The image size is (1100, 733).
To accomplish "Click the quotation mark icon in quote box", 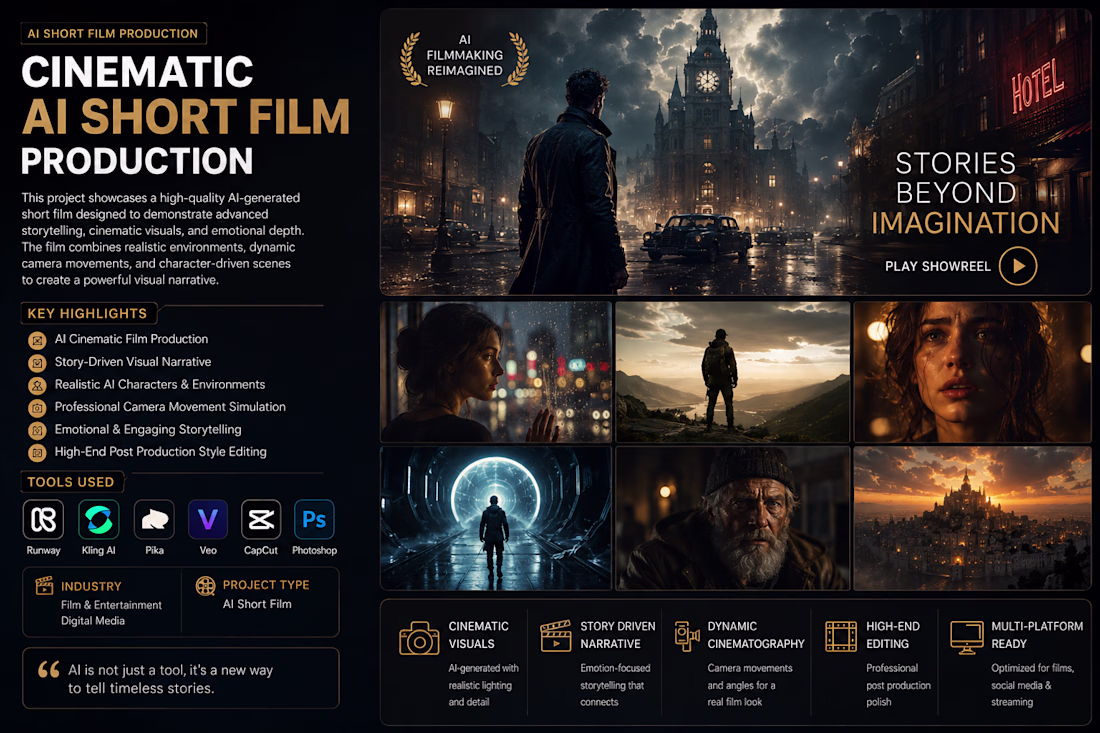I will click(48, 670).
